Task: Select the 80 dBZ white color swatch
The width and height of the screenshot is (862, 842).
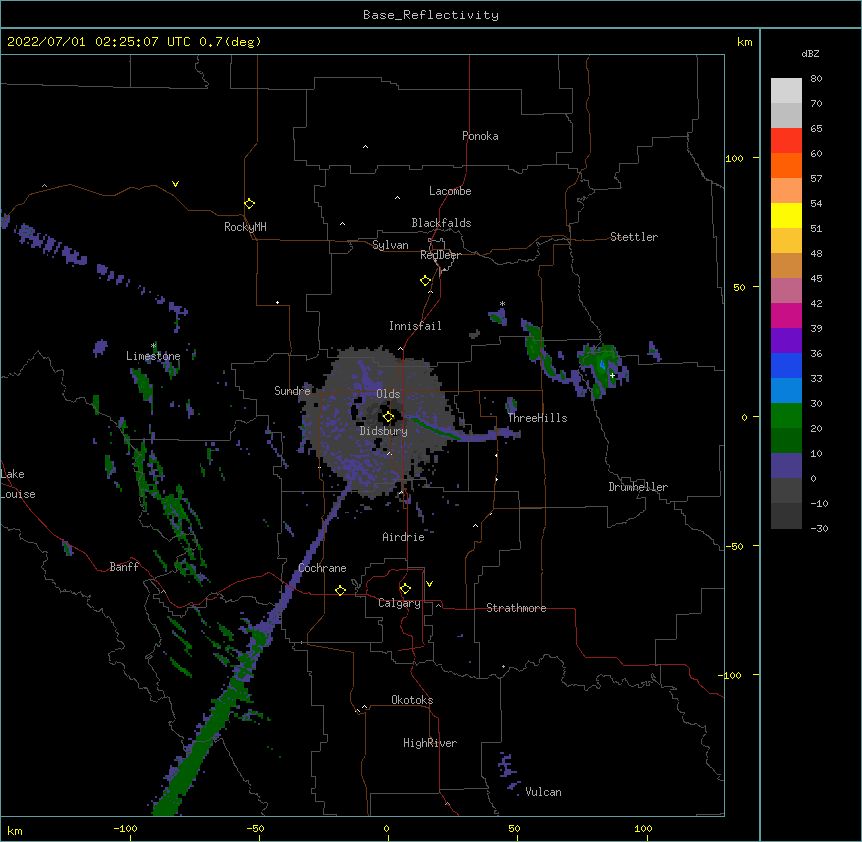Action: tap(786, 91)
